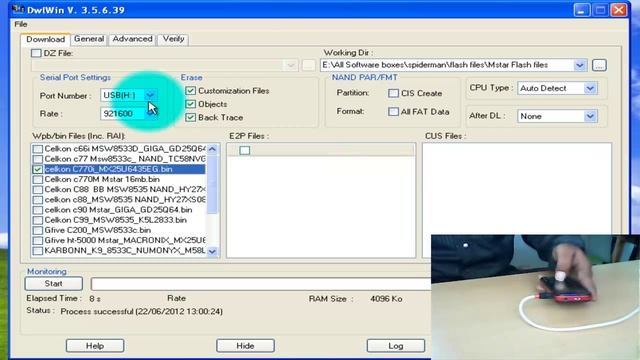Screen dimensions: 640x360
Task: Click the Elapsed Time 8 s value
Action: pos(95,299)
